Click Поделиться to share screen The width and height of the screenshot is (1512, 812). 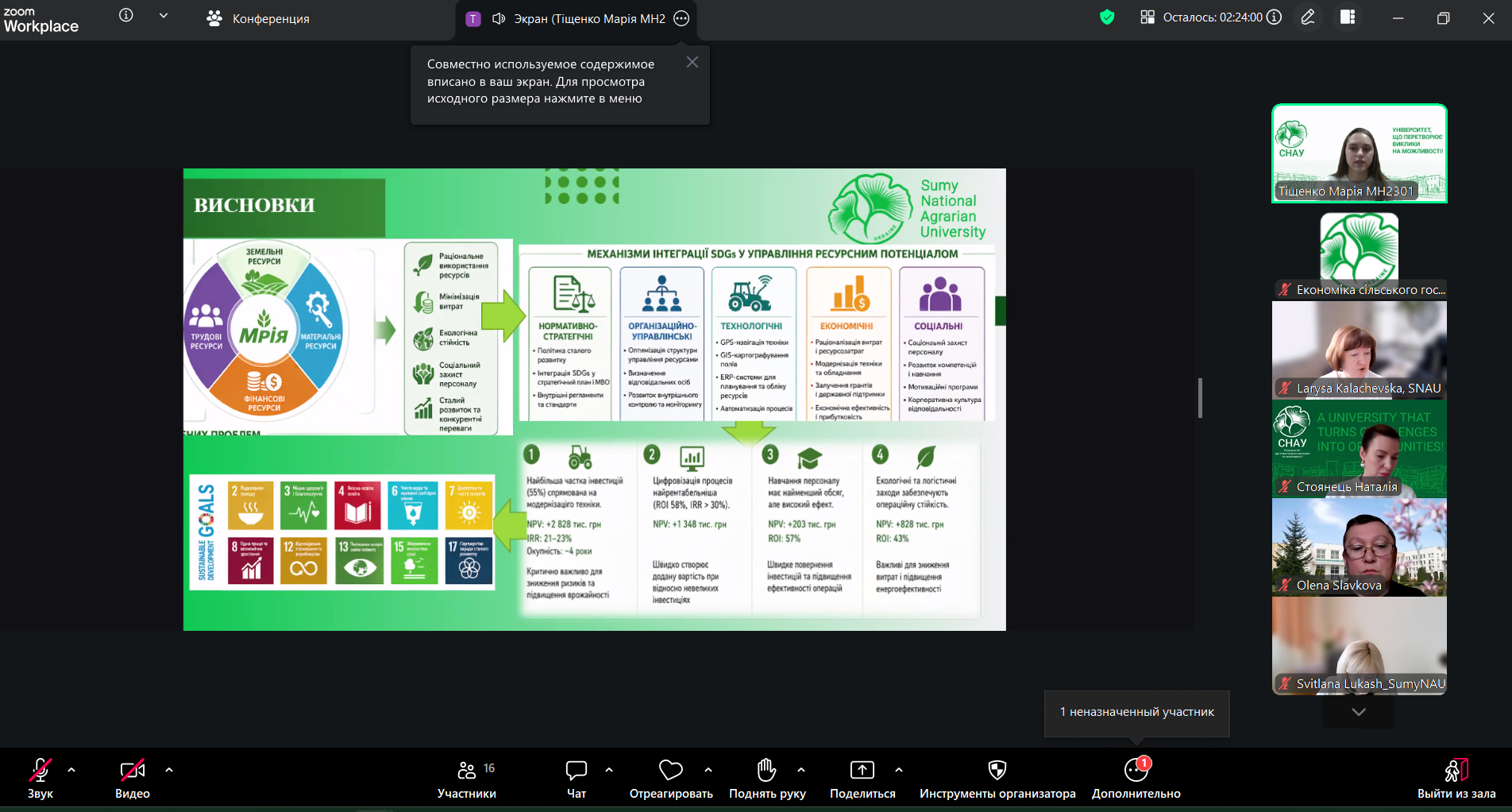coord(862,779)
